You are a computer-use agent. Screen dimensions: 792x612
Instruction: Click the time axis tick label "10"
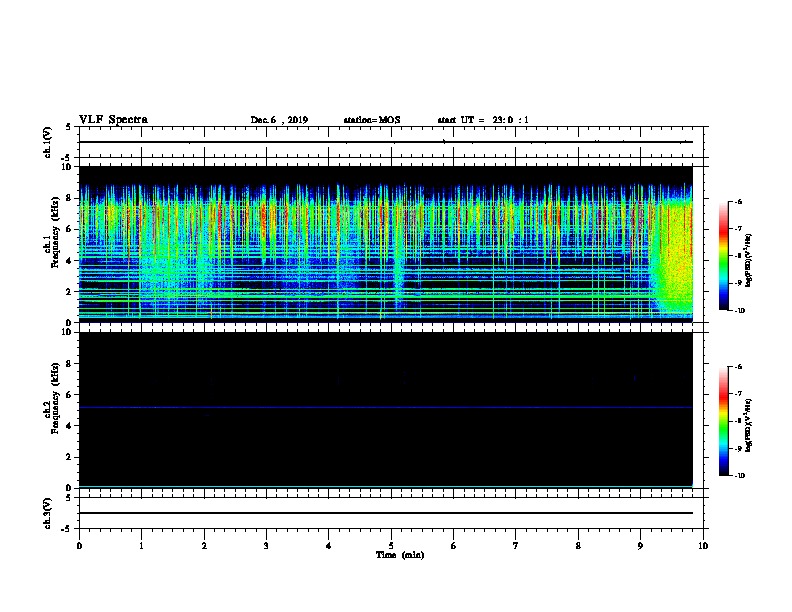pos(703,546)
